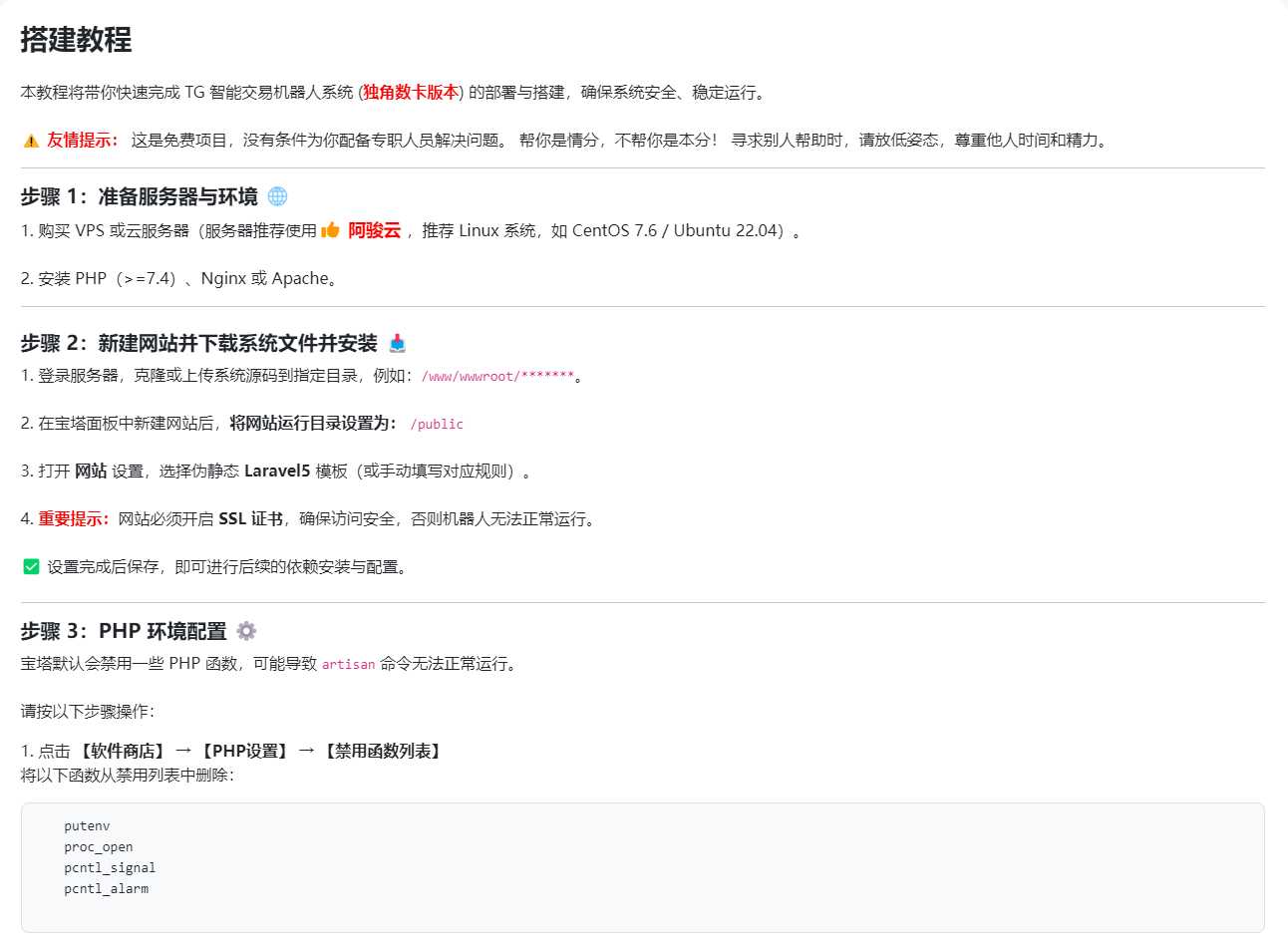Screen dimensions: 1288x947
Task: Click the red 独角数卡版本 text
Action: pos(411,92)
